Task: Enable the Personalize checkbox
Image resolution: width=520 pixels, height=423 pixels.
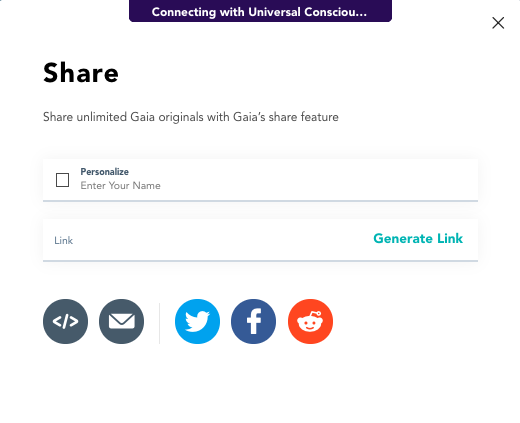Action: 62,180
